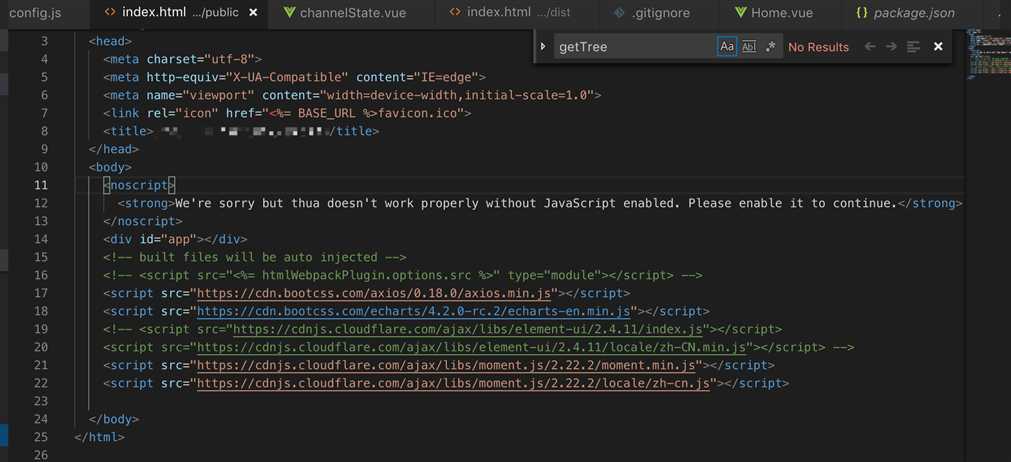Close the find widget
Screen dimensions: 1011x462
click(x=938, y=46)
